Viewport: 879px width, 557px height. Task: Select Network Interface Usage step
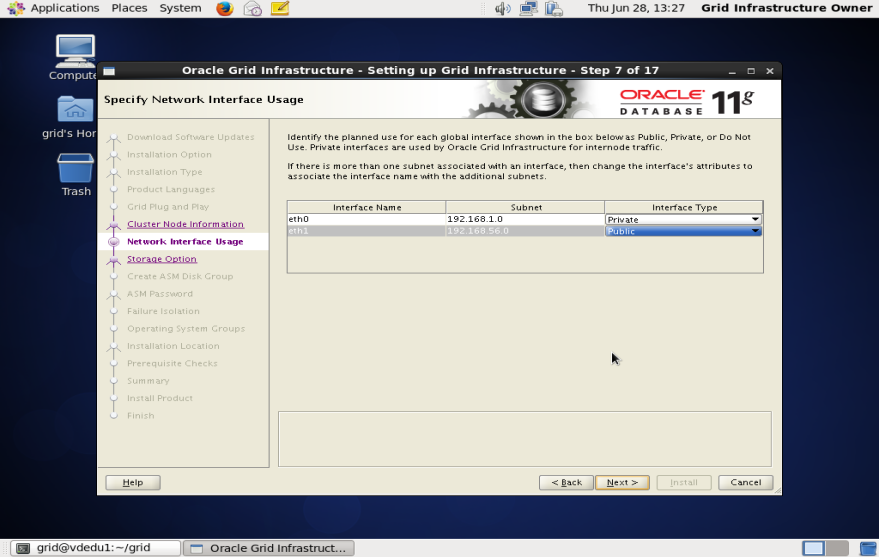coord(185,242)
